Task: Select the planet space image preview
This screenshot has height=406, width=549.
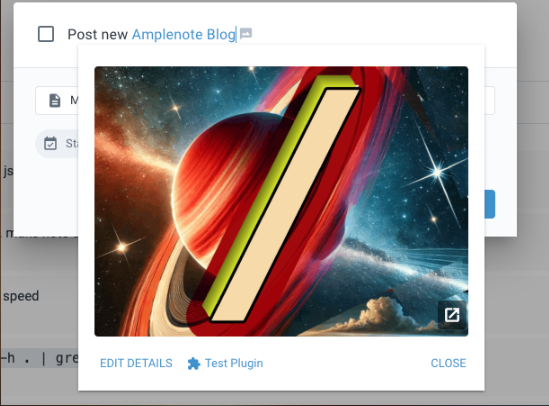Action: tap(281, 201)
